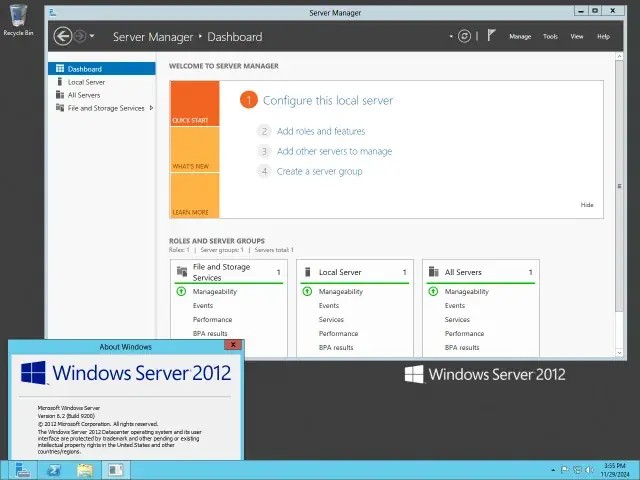Open the navigation history dropdown arrow
Viewport: 640px width, 480px height.
click(x=92, y=36)
